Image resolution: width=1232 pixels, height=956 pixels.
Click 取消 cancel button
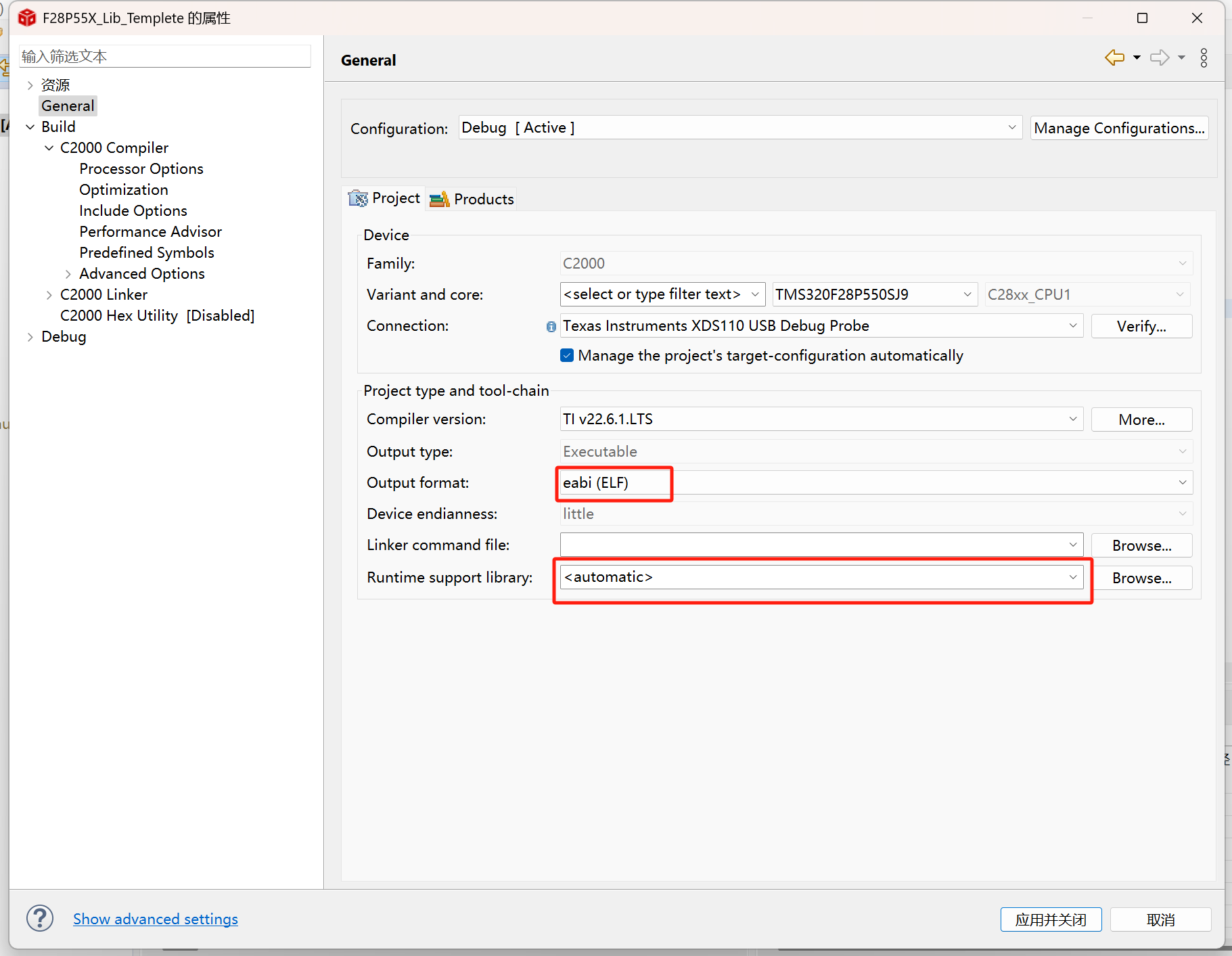[1160, 919]
